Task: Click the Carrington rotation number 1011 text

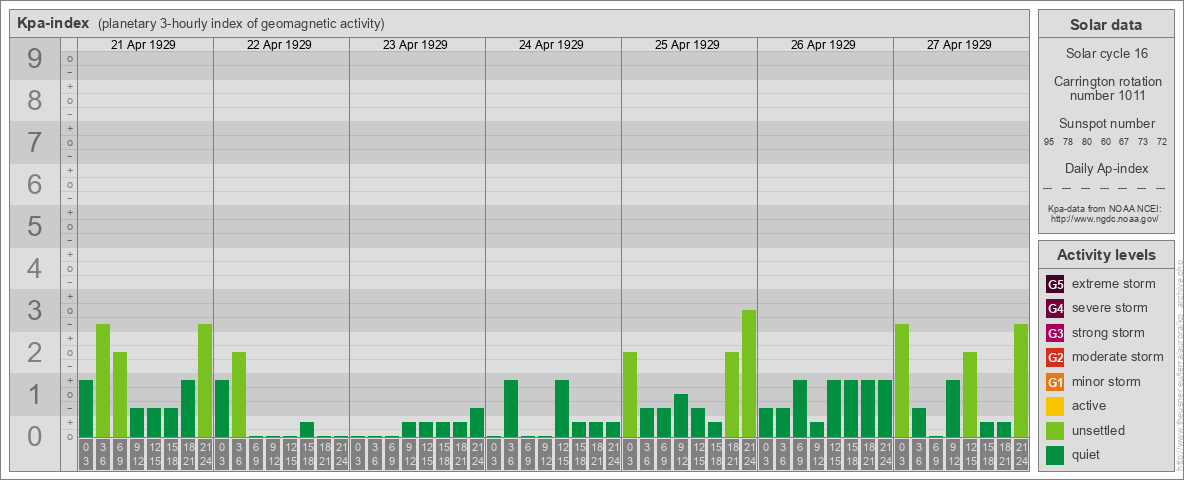Action: [x=1107, y=88]
